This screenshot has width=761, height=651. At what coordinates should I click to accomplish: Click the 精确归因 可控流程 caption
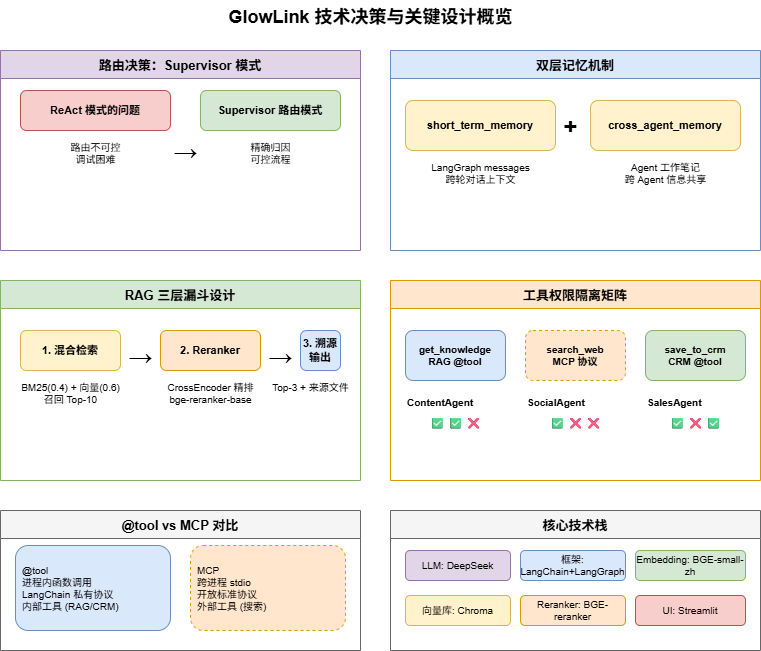(x=270, y=153)
